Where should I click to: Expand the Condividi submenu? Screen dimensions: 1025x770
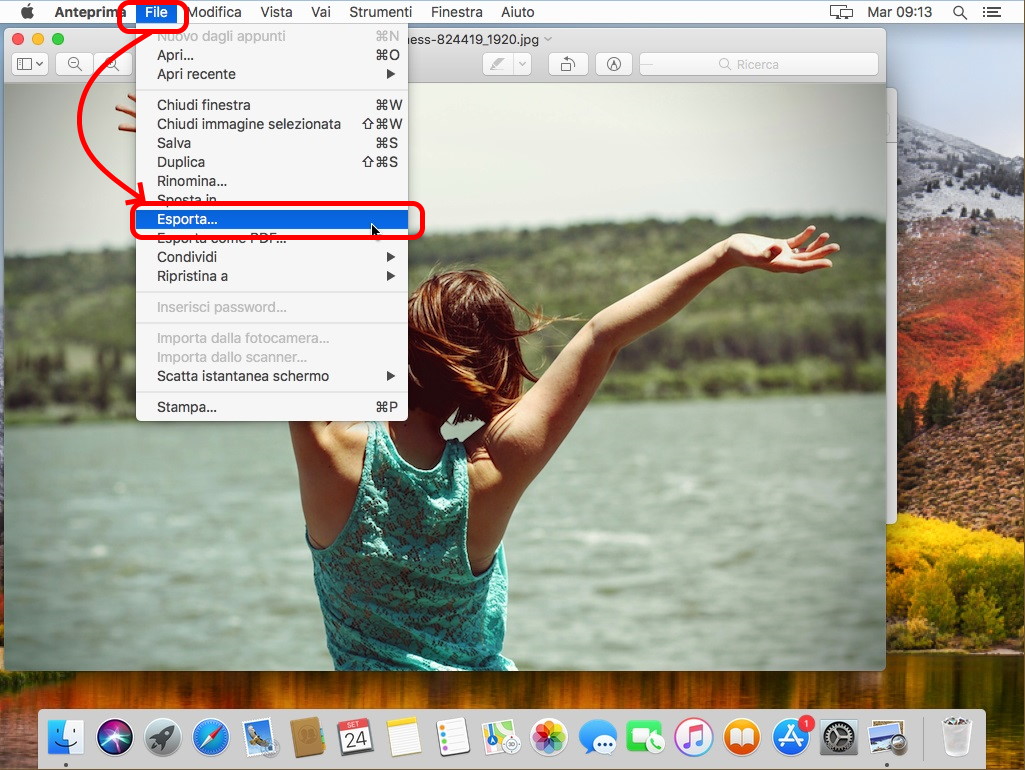[x=272, y=257]
